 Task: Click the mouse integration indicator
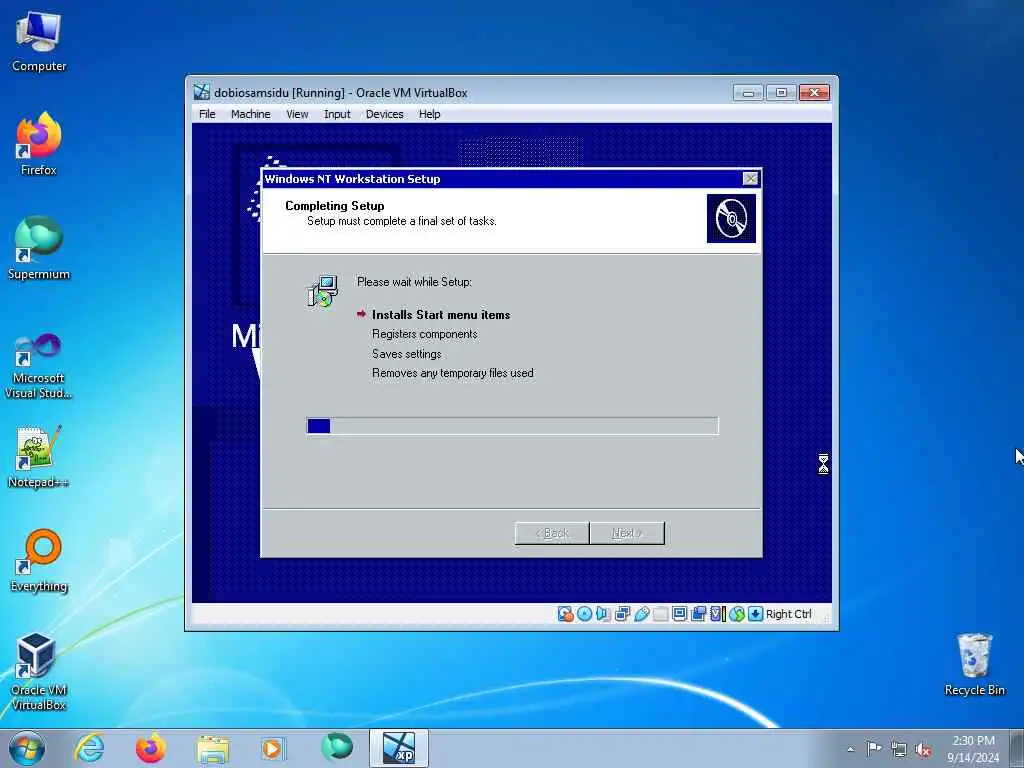(x=737, y=614)
